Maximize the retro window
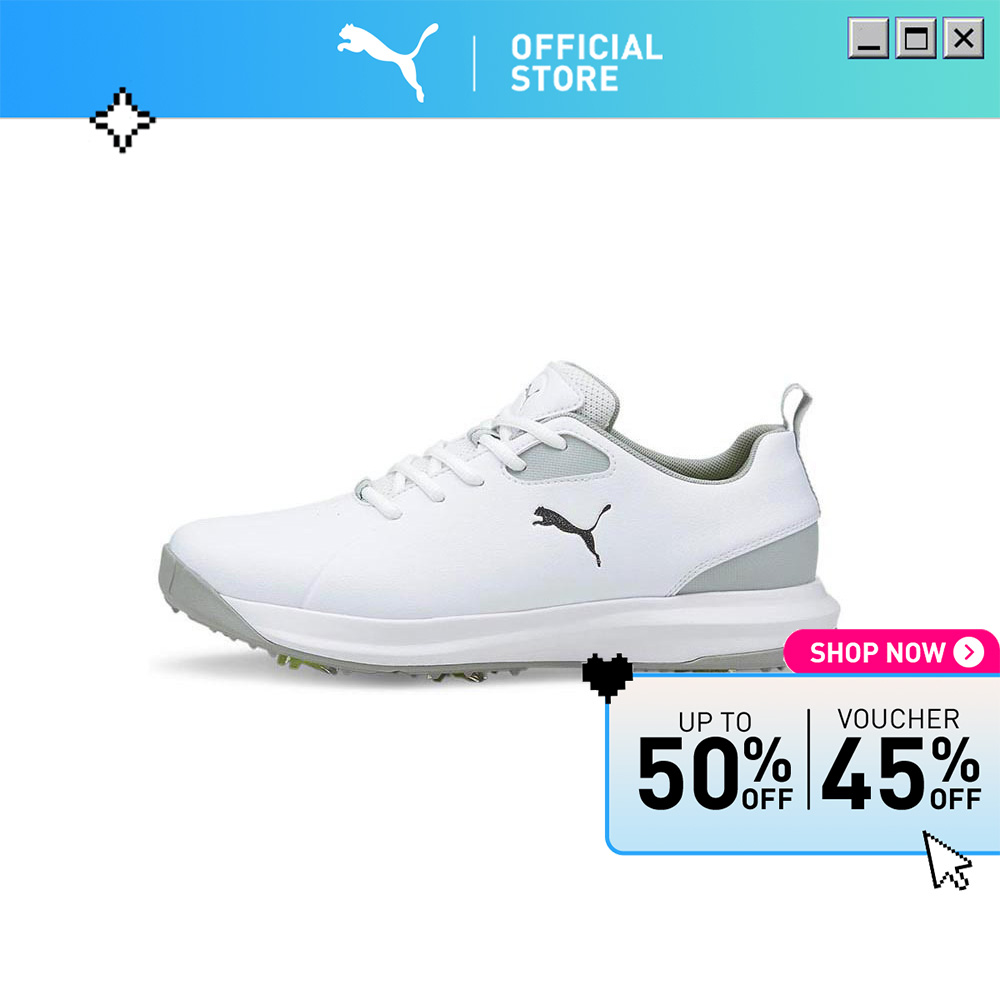Viewport: 1000px width, 1000px height. tap(916, 38)
